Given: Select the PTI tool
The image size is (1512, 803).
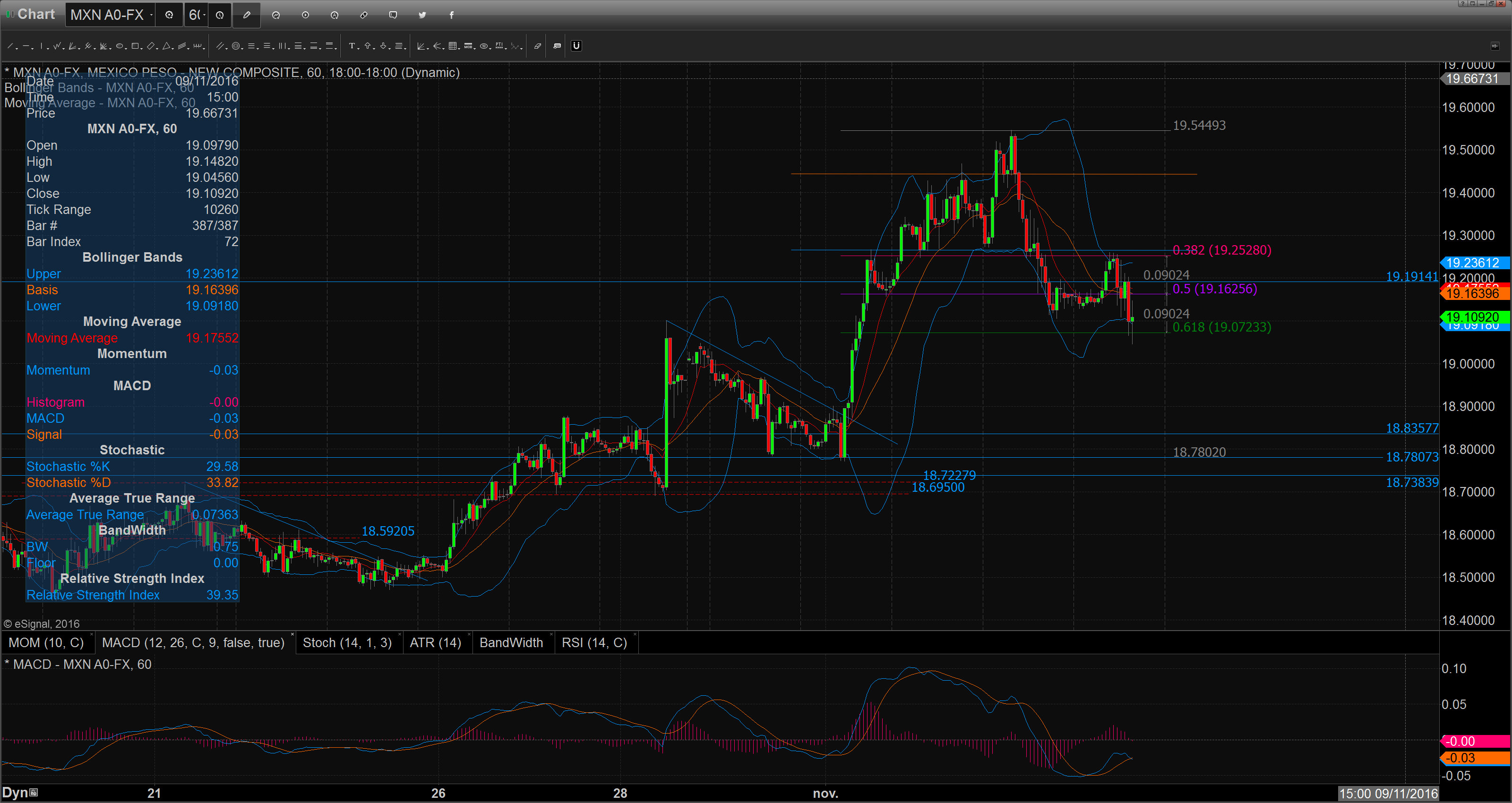Looking at the screenshot, I should 499,46.
